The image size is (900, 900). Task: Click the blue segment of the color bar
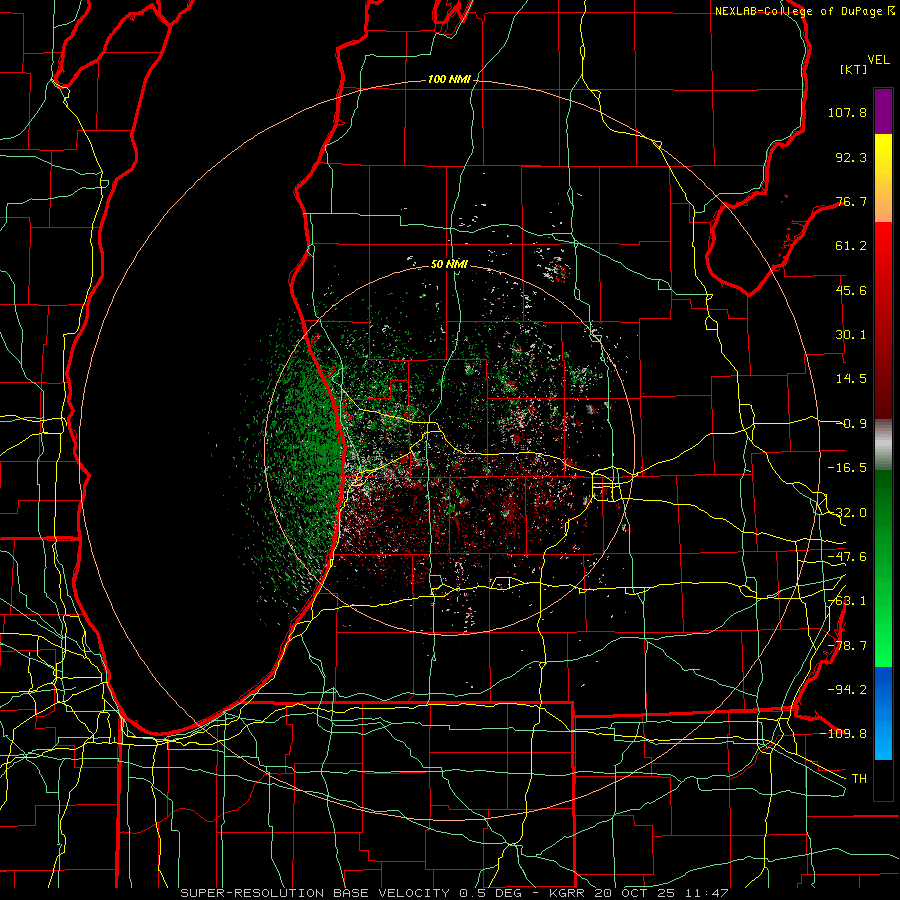tap(883, 713)
